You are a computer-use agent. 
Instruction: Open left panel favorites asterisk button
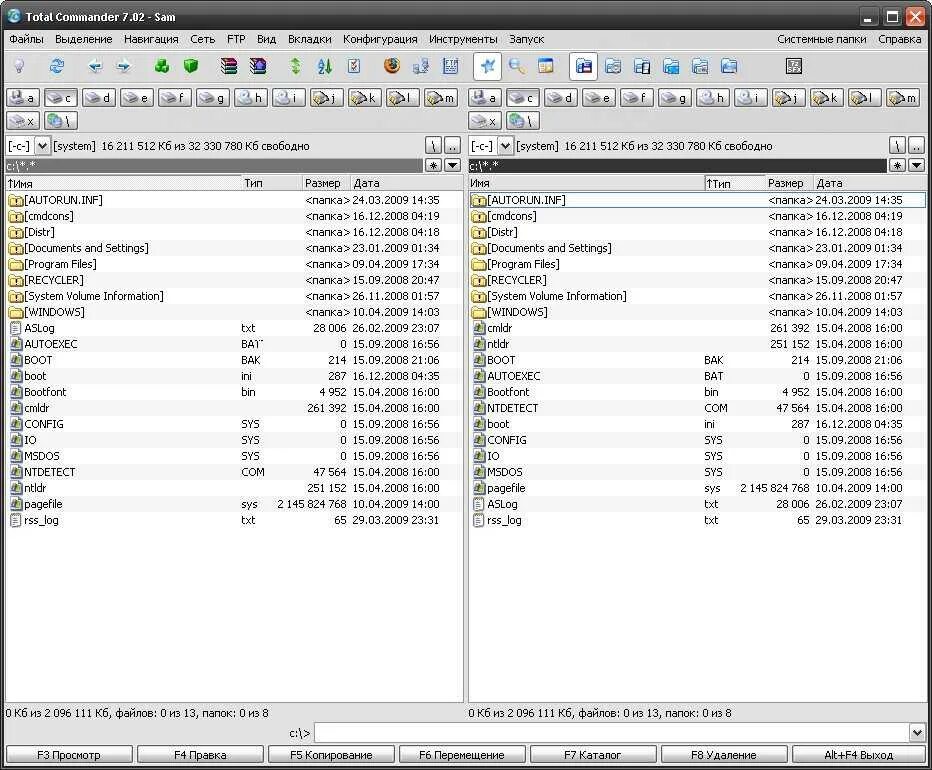[434, 165]
